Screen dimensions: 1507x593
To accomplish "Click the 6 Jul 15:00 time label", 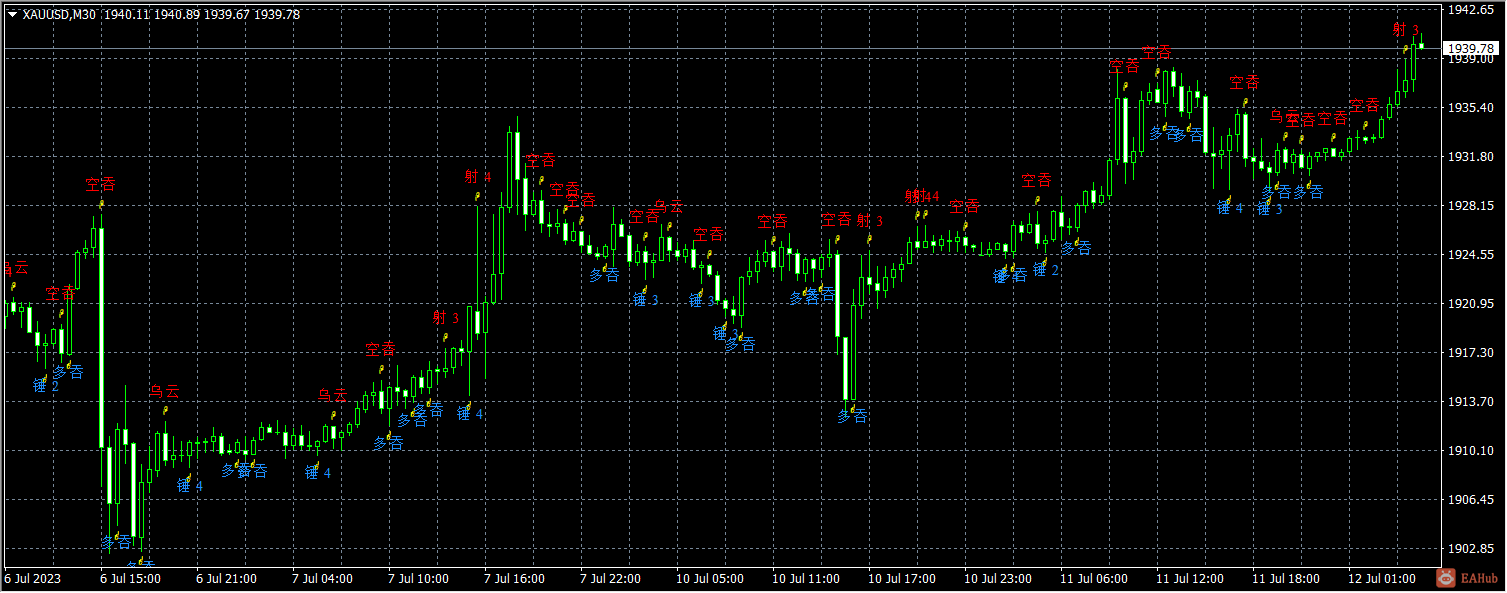I will coord(131,579).
